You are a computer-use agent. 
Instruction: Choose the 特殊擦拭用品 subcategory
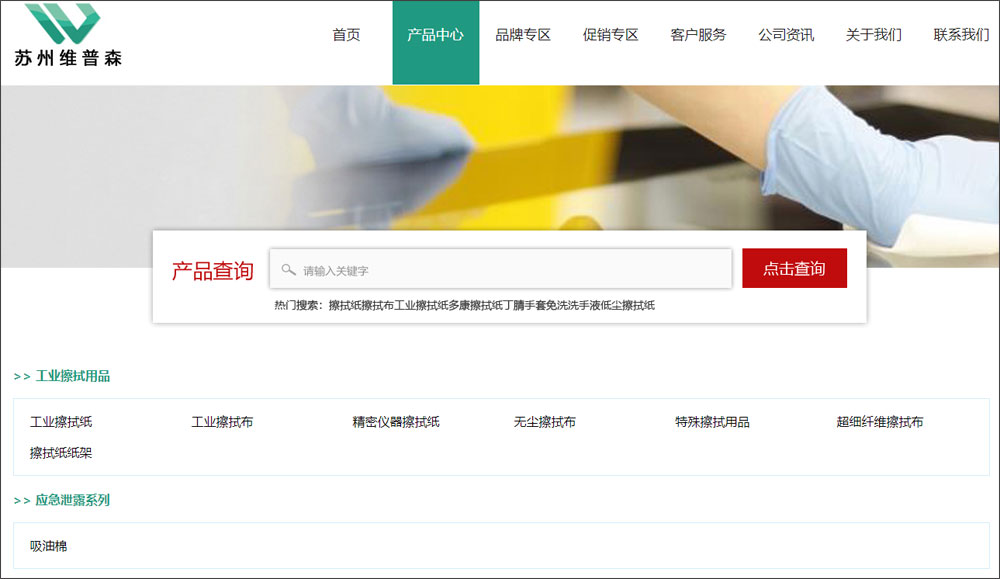(712, 422)
